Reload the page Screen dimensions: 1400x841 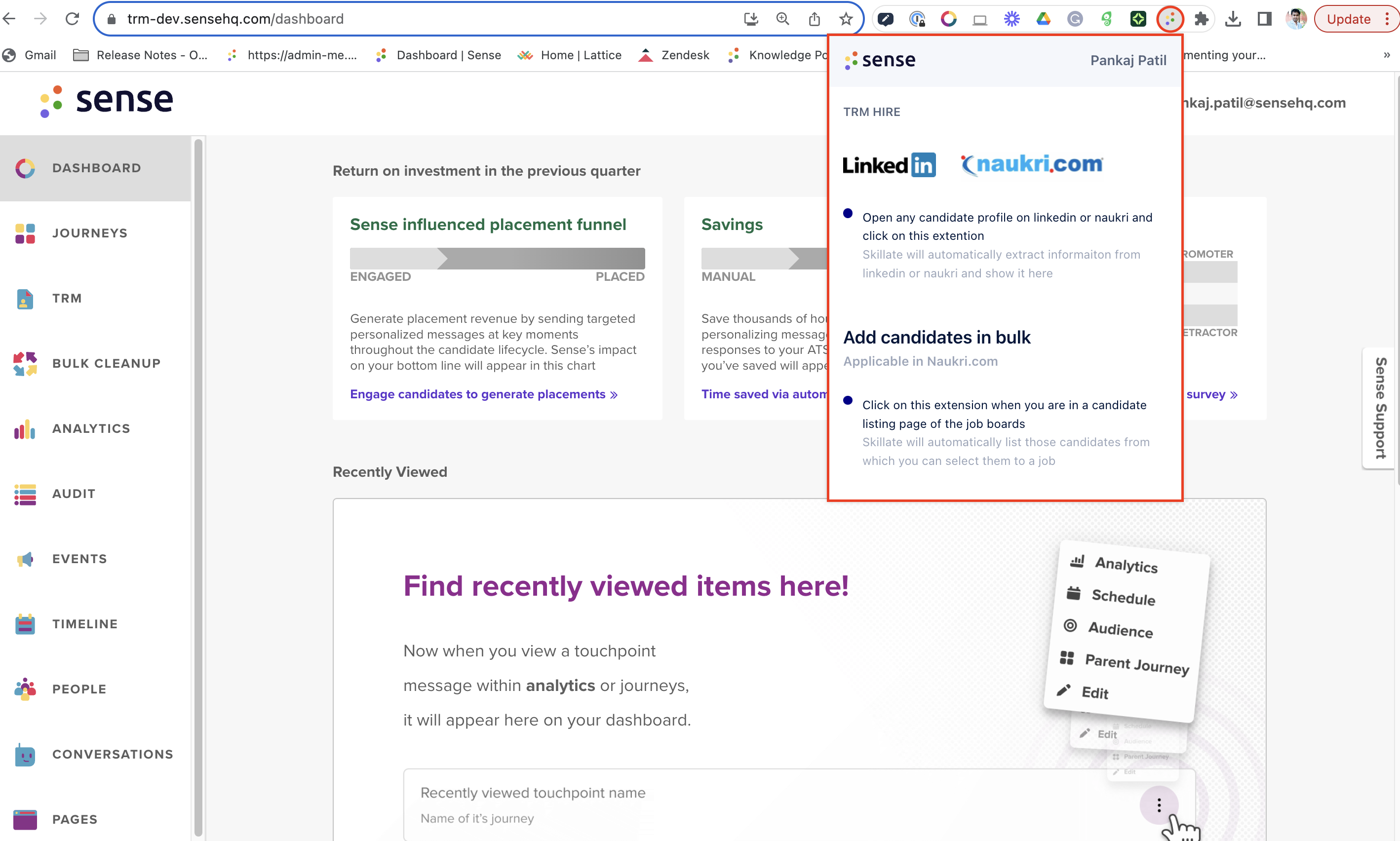click(x=72, y=19)
